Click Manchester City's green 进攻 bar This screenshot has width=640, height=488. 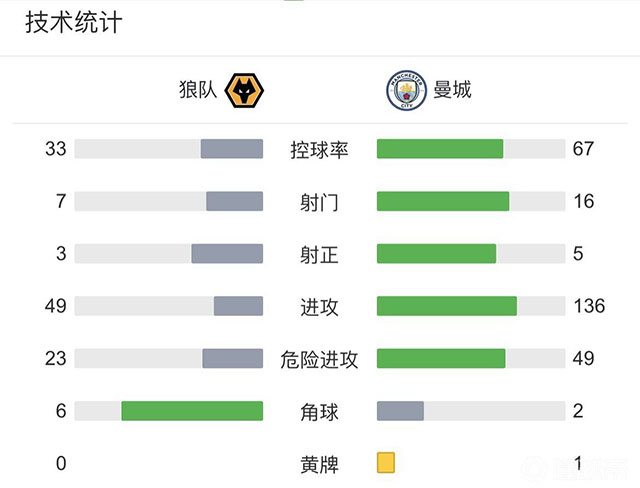point(447,306)
